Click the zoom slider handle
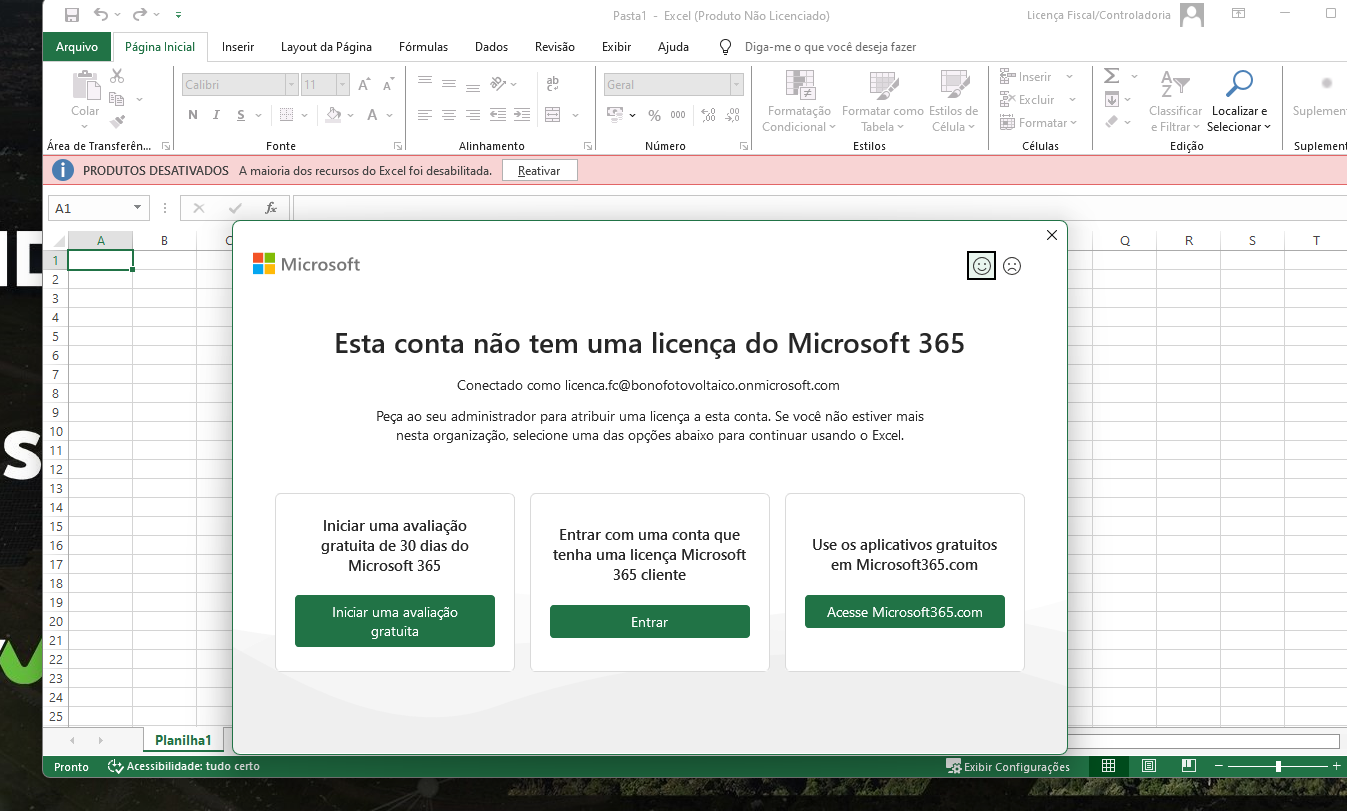1347x811 pixels. (x=1278, y=766)
